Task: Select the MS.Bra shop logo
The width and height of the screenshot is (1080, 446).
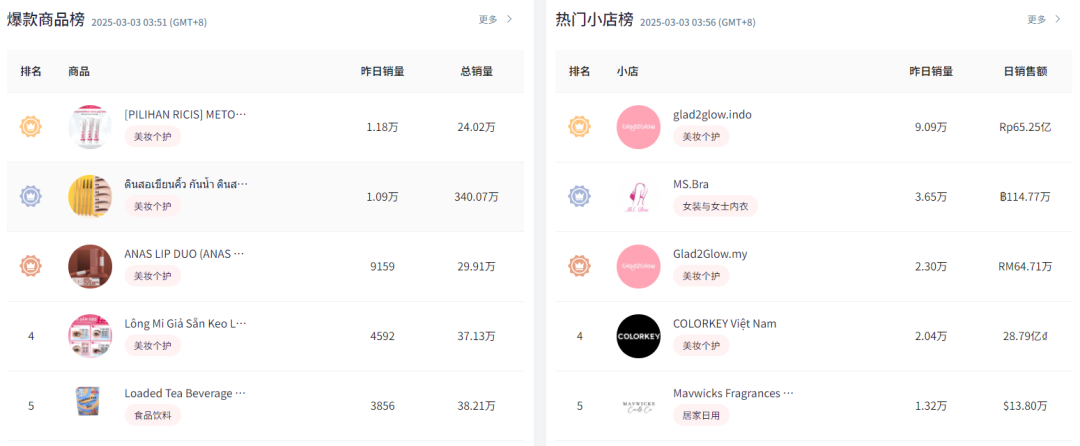Action: pos(638,196)
